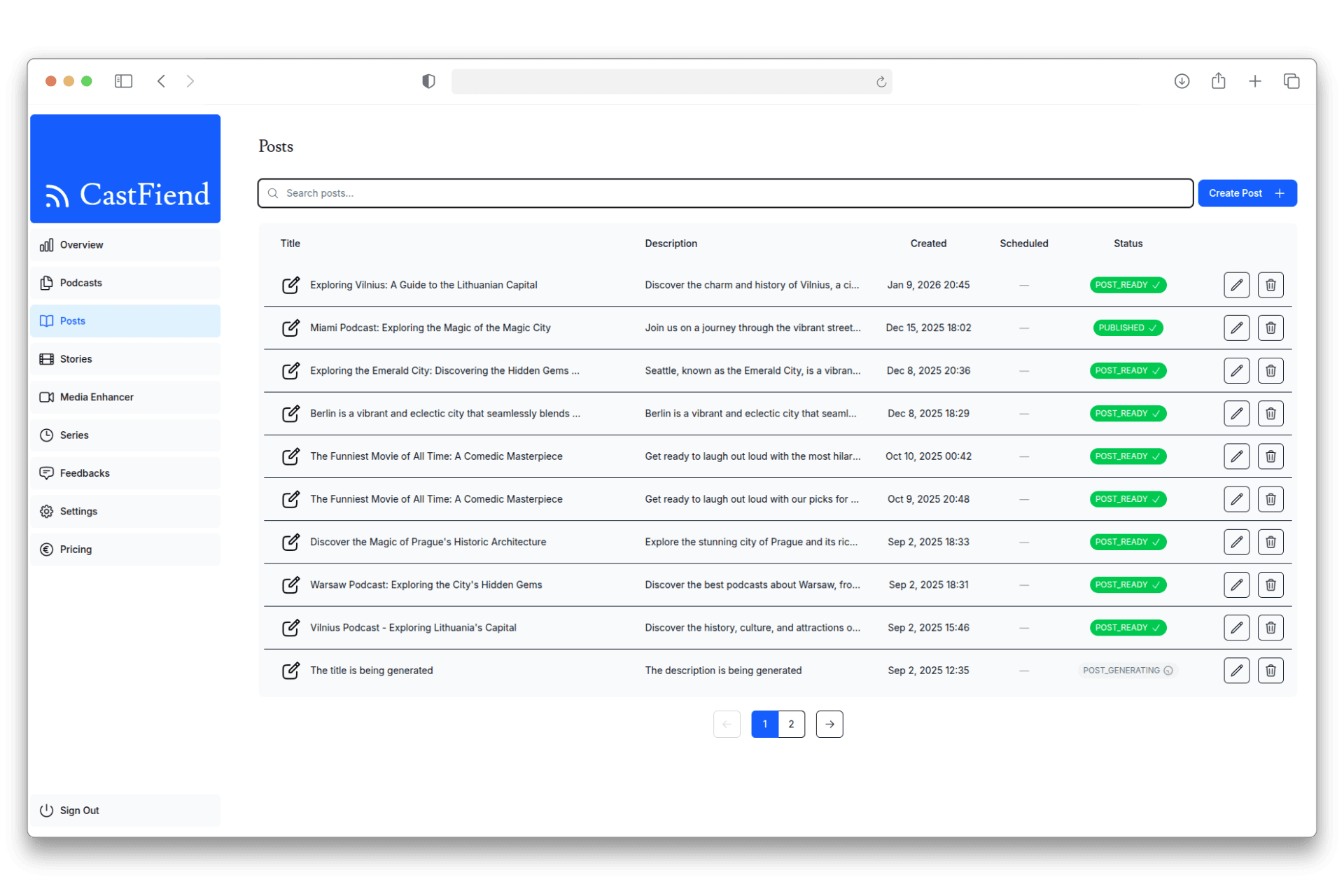This screenshot has height=896, width=1344.
Task: Delete the Warsaw Podcast post
Action: click(1270, 584)
